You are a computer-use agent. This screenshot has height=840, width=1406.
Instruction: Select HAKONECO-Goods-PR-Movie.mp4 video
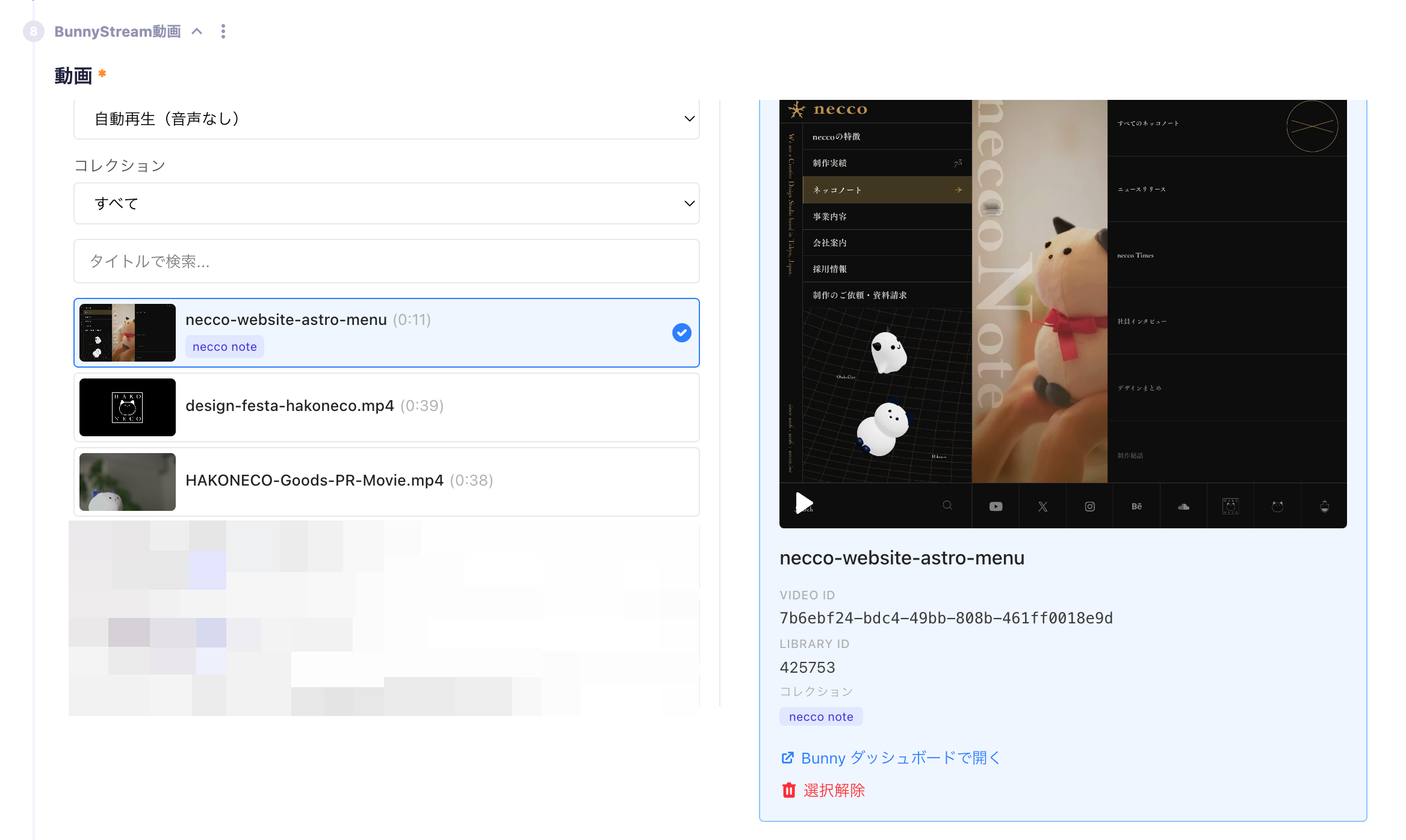386,482
